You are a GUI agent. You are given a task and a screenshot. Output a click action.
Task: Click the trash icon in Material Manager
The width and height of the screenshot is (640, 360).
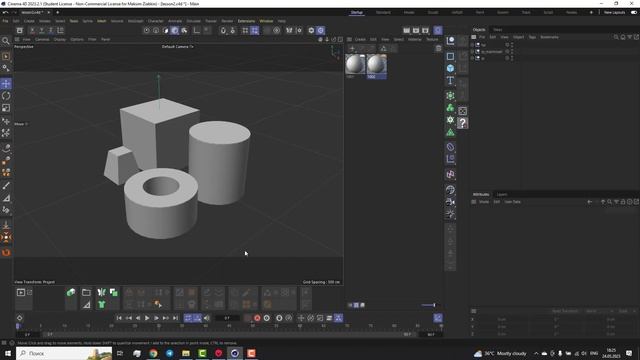[x=438, y=48]
